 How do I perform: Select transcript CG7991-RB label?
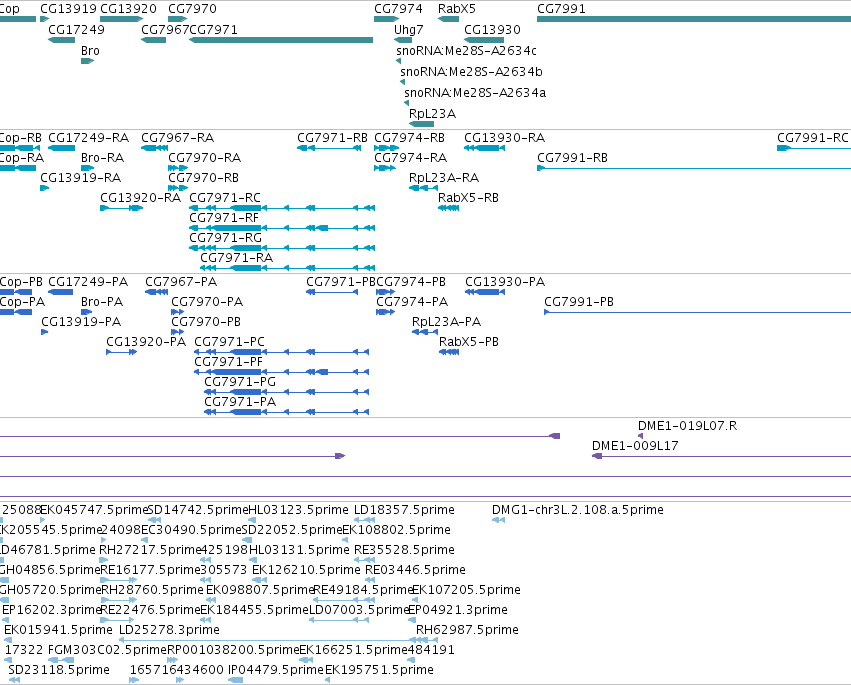point(572,157)
